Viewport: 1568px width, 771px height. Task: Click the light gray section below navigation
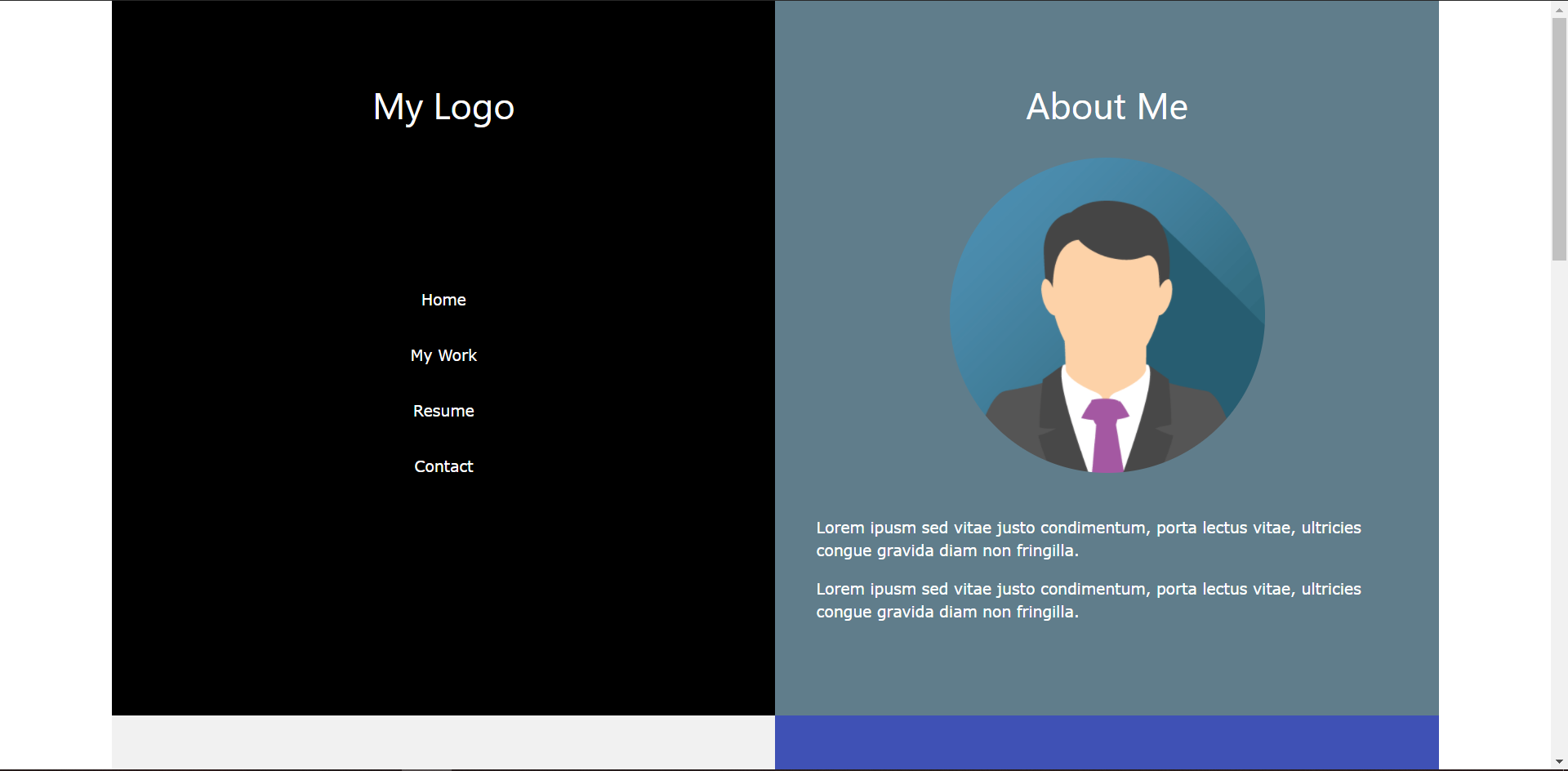[443, 742]
